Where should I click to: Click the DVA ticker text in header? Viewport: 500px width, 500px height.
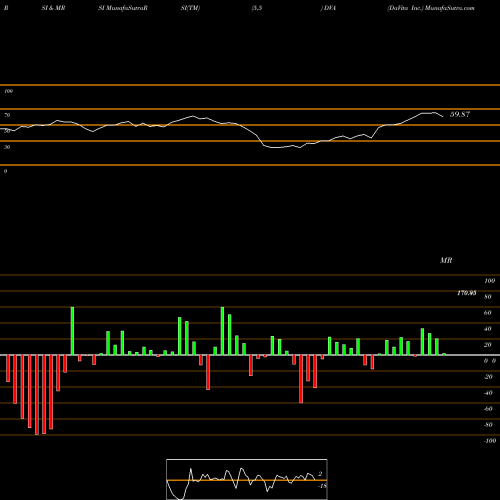pyautogui.click(x=329, y=8)
